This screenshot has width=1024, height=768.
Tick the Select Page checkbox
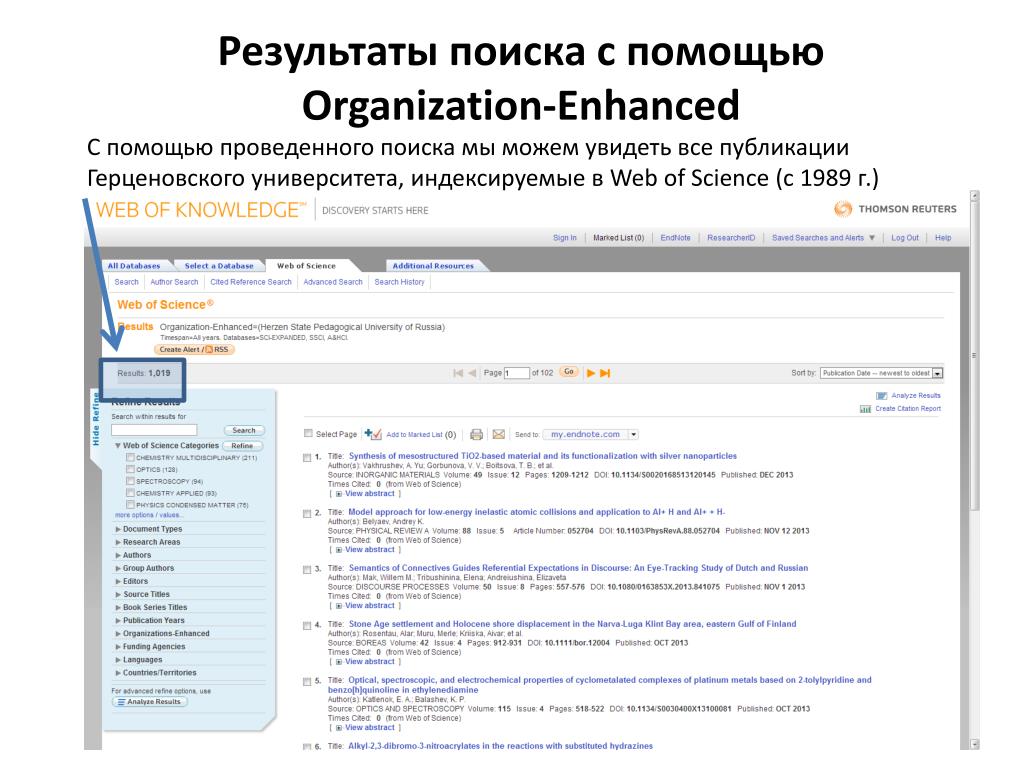(x=308, y=434)
